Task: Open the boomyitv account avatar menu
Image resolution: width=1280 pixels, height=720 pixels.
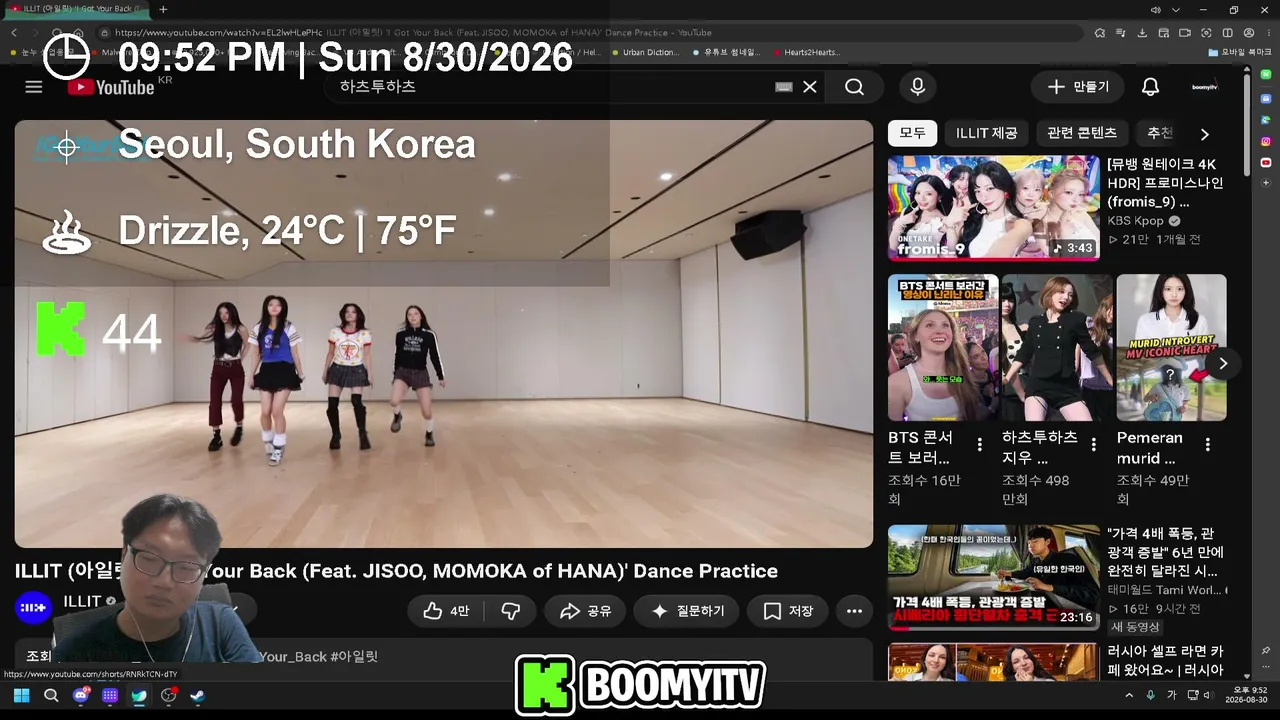Action: [x=1205, y=87]
